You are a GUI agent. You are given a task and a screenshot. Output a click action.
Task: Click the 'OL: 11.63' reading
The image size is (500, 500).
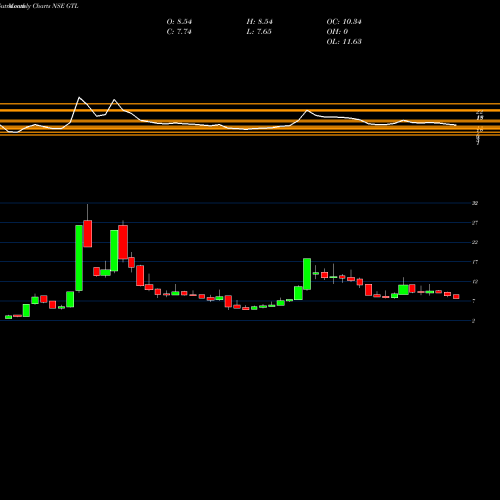pyautogui.click(x=344, y=42)
